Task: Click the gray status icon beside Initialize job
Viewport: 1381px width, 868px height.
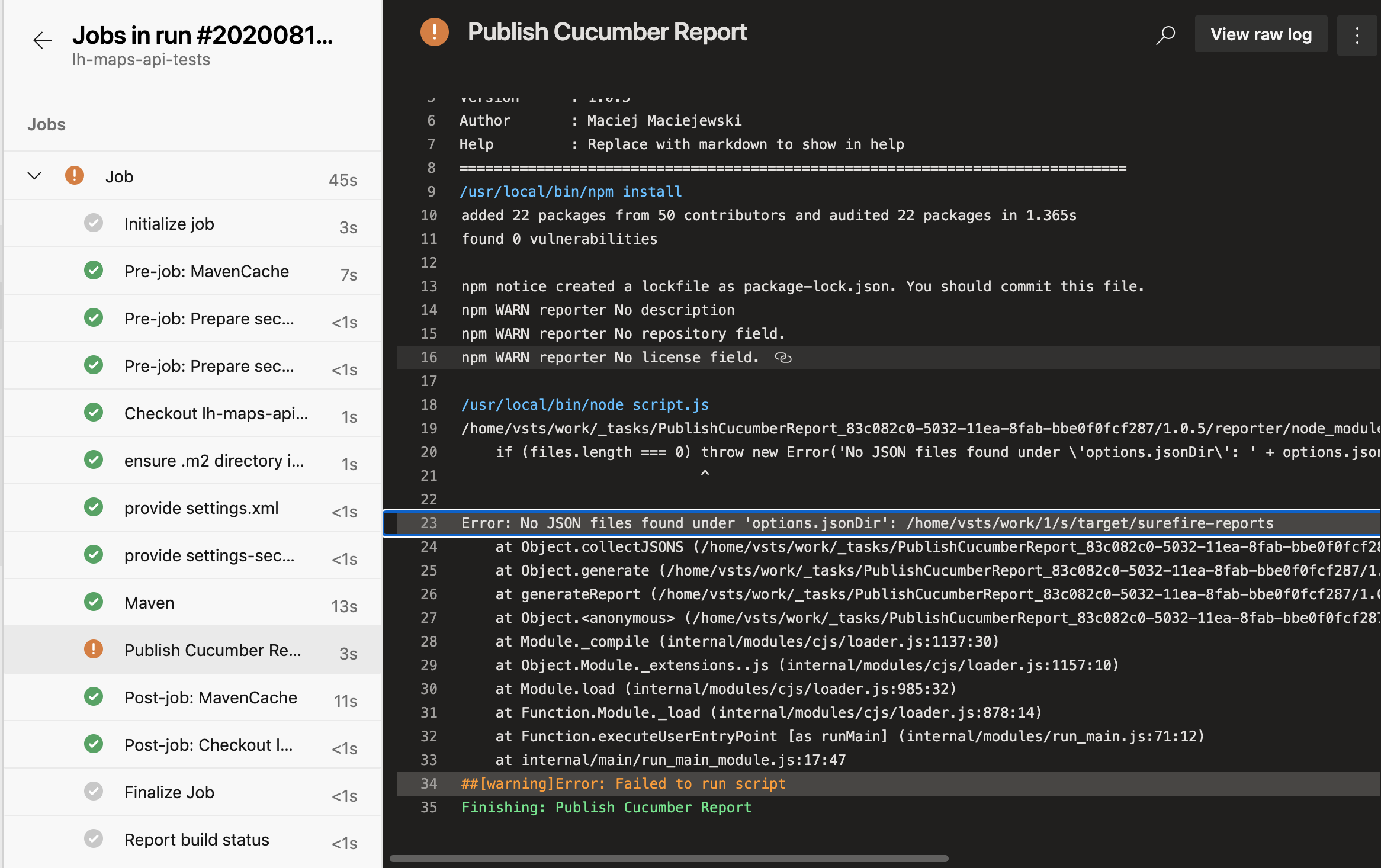Action: coord(94,223)
